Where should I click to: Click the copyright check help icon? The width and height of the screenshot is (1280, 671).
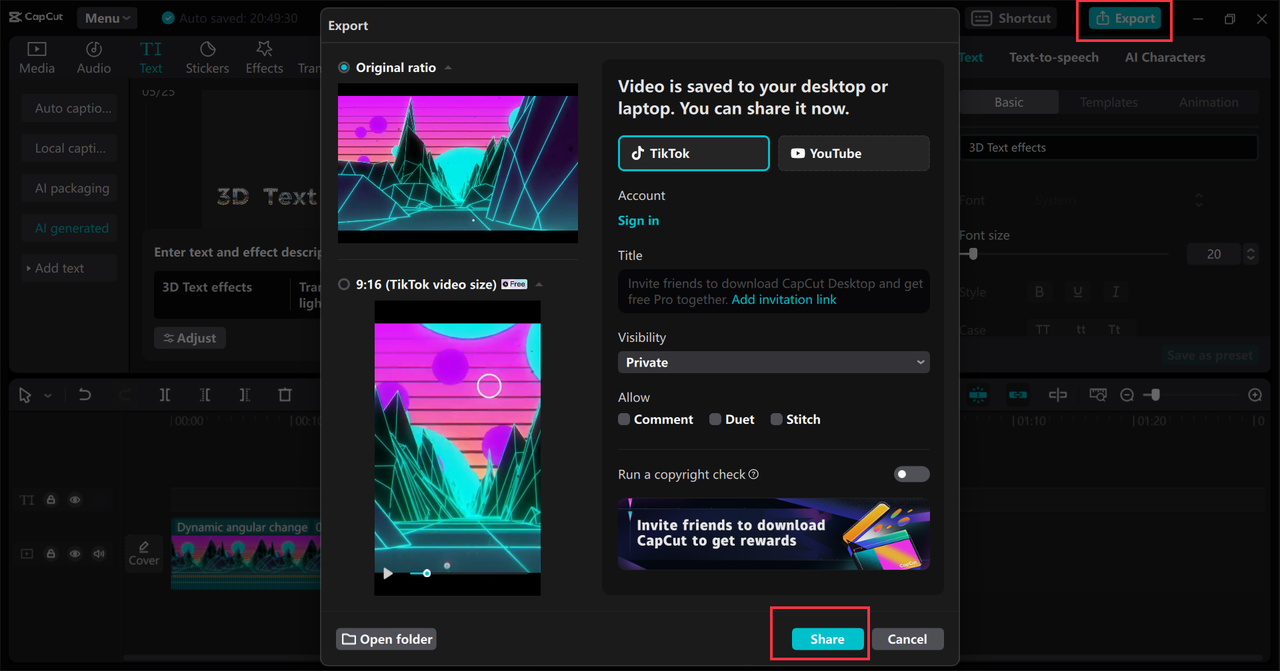[754, 474]
